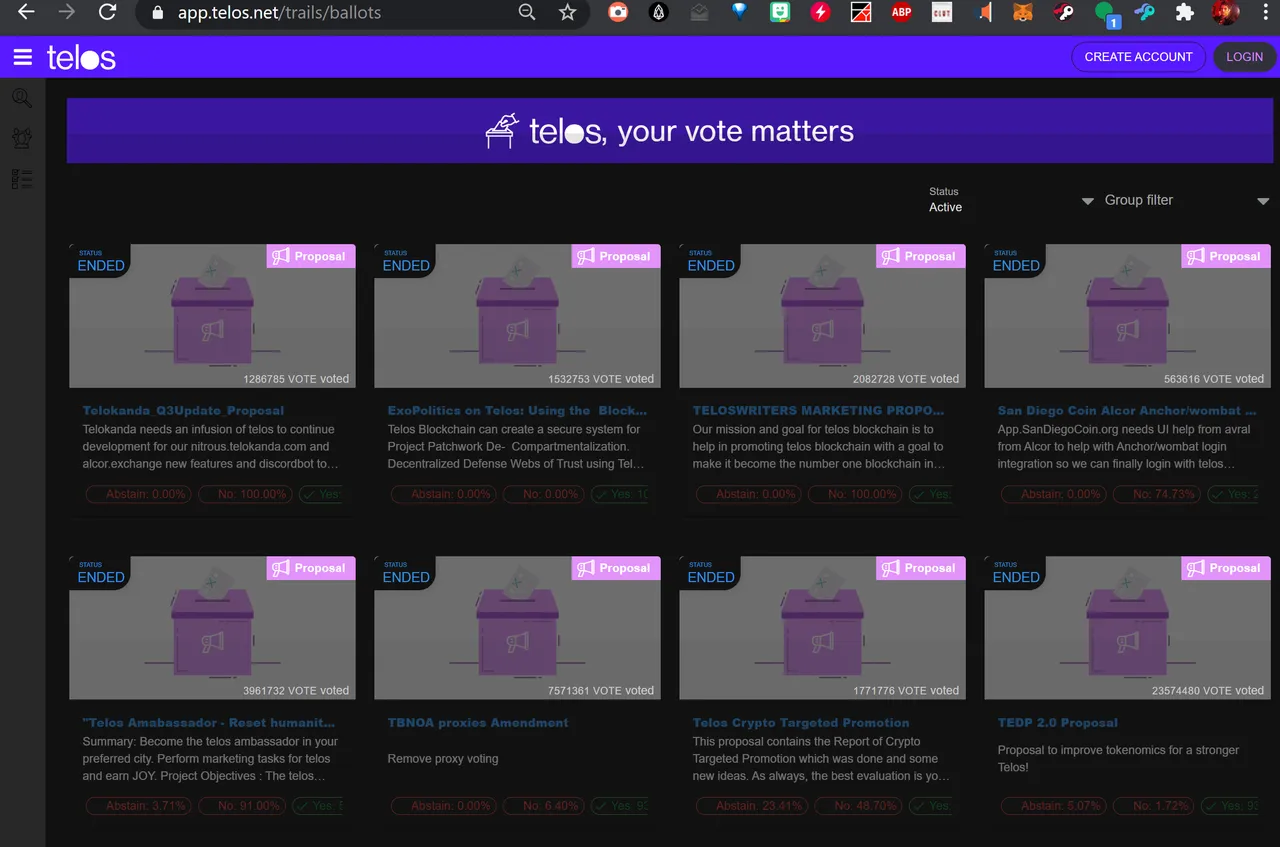
Task: Click the No: 74.73% chip on San Diego Coin
Action: tap(1158, 494)
